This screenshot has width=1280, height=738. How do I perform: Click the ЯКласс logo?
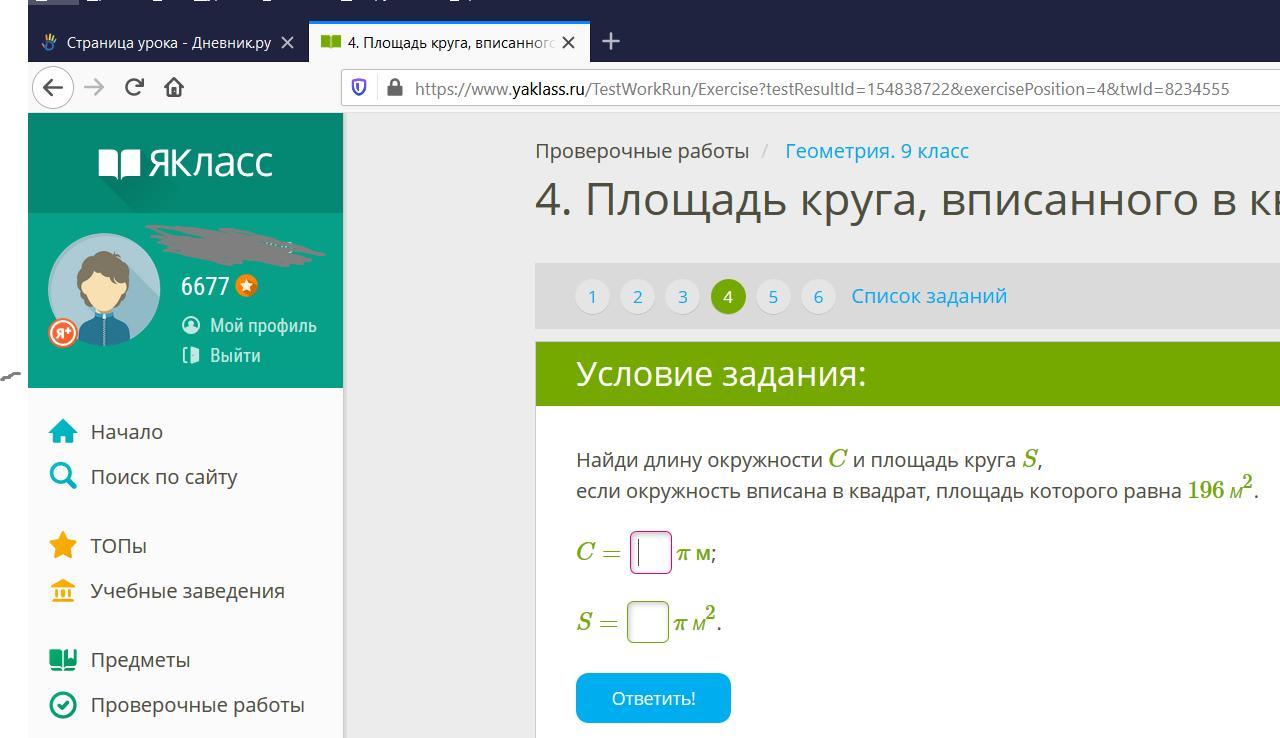pos(185,163)
